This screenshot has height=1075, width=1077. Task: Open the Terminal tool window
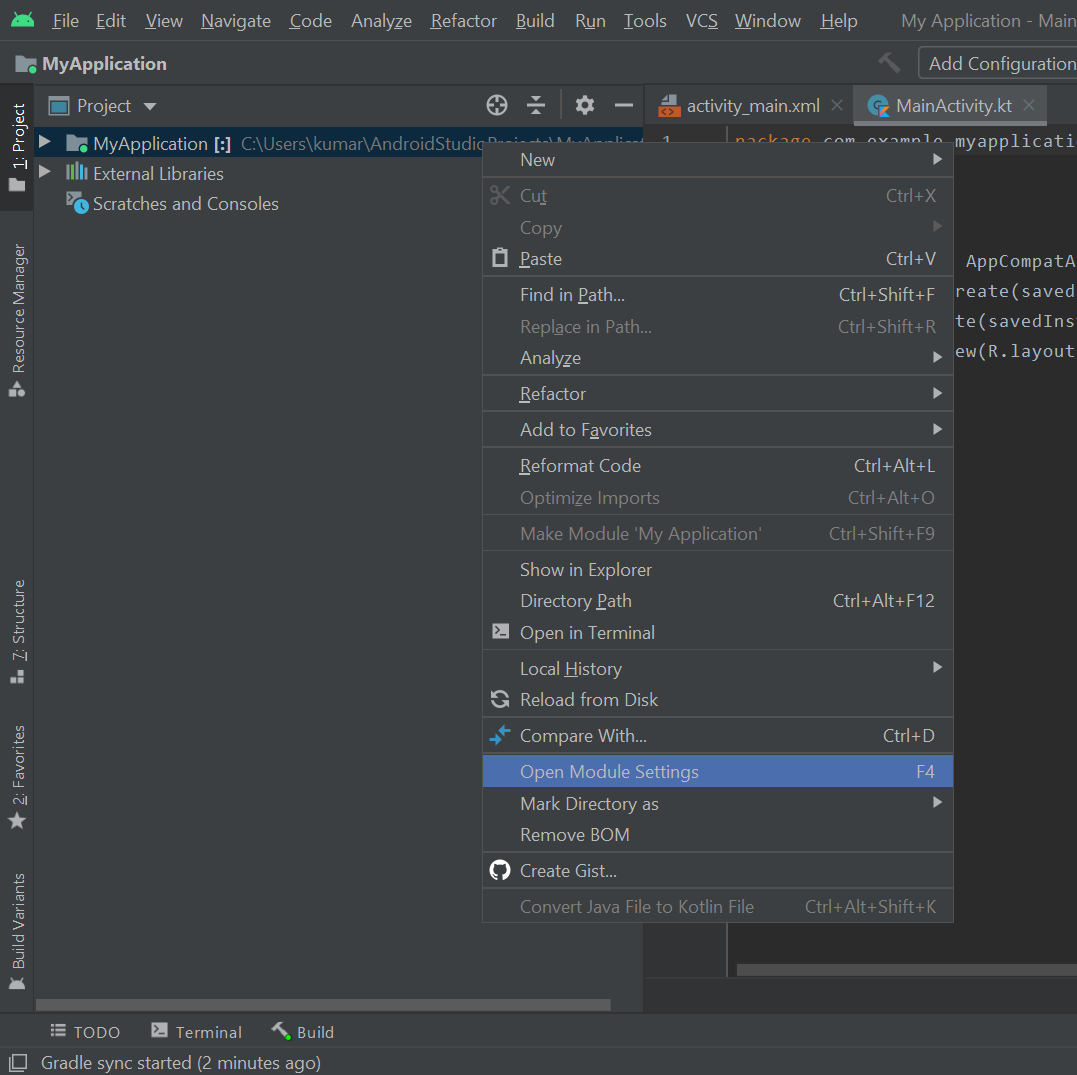tap(196, 1032)
